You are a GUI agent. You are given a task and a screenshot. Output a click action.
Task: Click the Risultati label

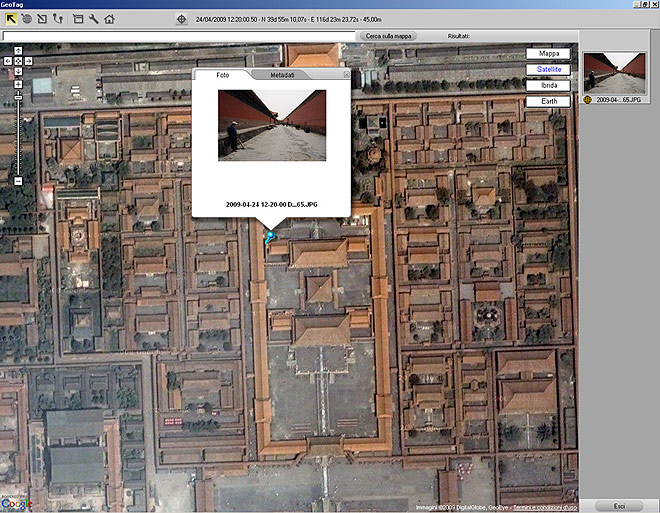pos(458,36)
